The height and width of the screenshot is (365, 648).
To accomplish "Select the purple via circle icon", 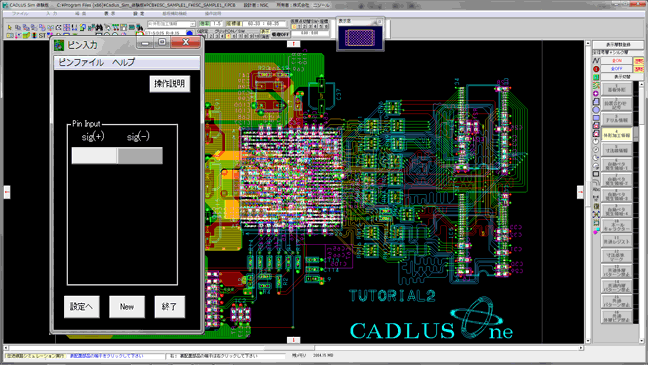I will point(596,94).
